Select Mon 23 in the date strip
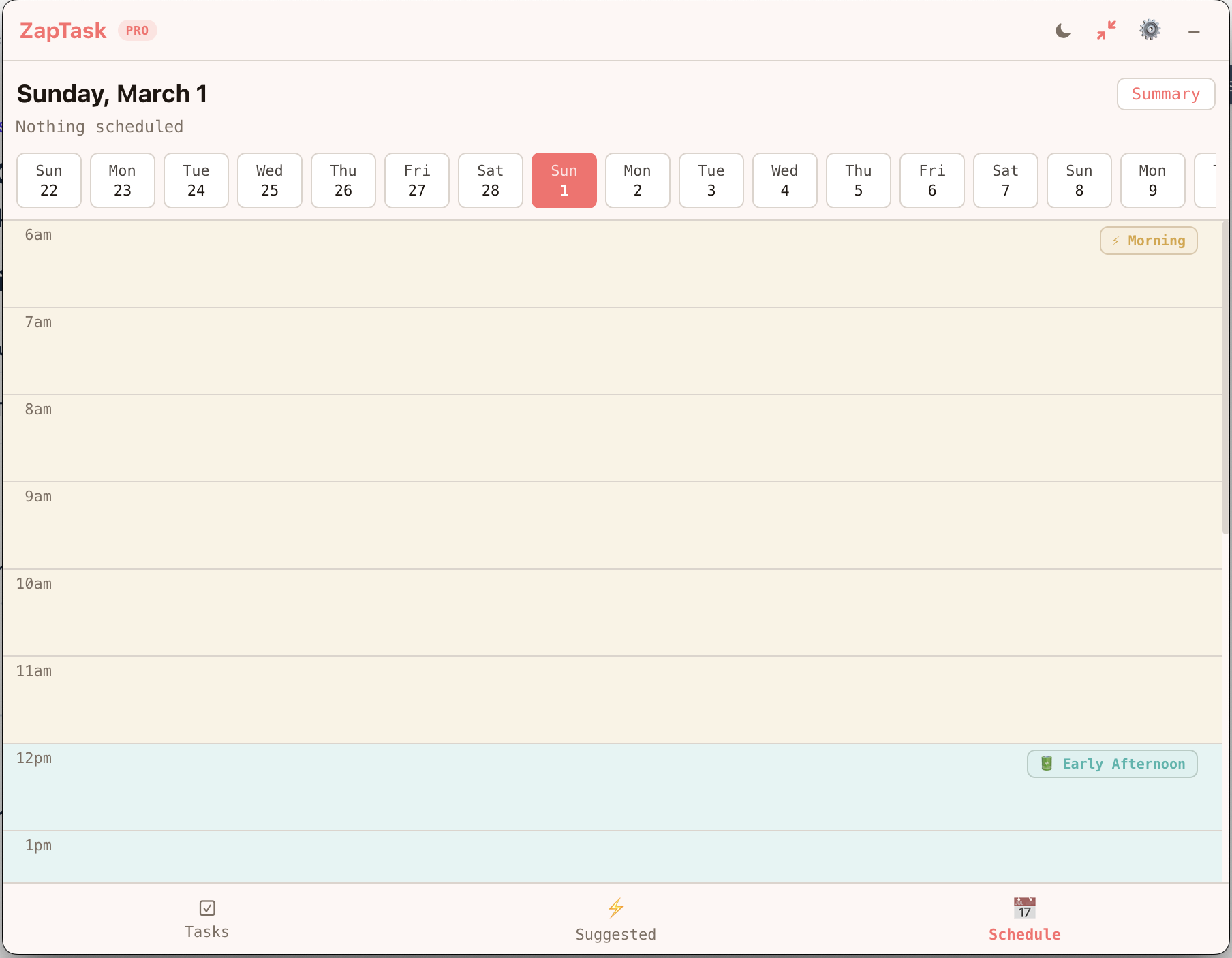 (x=123, y=181)
